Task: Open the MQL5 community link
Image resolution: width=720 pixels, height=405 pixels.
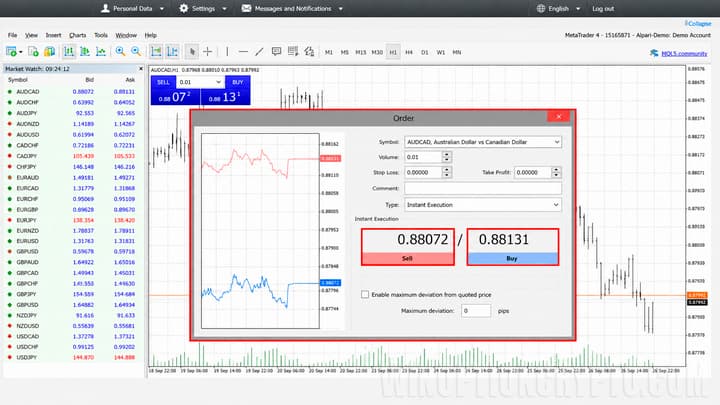Action: pyautogui.click(x=684, y=53)
